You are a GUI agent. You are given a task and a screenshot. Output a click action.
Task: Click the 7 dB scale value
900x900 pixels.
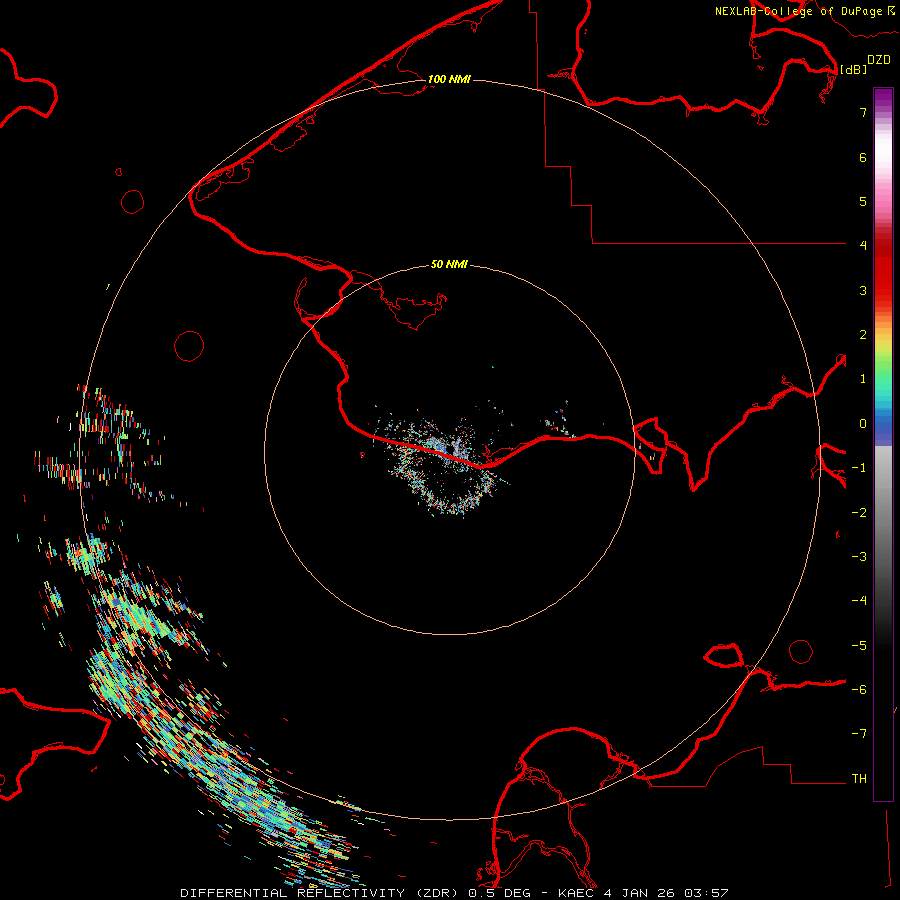[x=863, y=112]
